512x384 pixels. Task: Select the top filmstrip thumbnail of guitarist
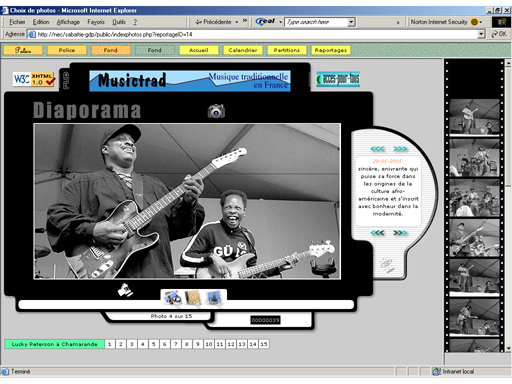[x=475, y=117]
